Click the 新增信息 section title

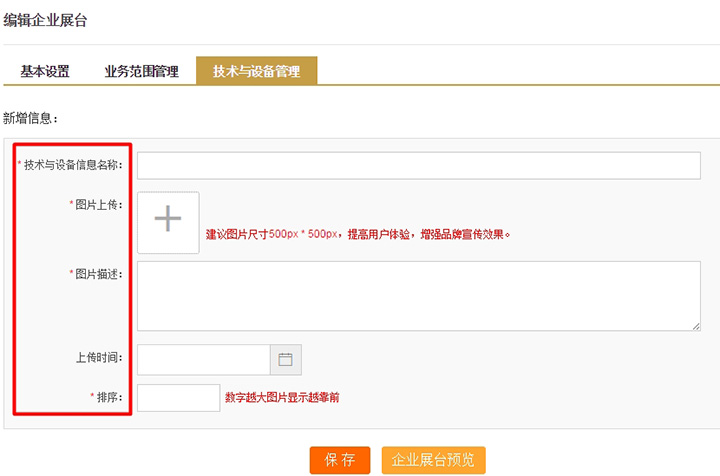[x=31, y=118]
